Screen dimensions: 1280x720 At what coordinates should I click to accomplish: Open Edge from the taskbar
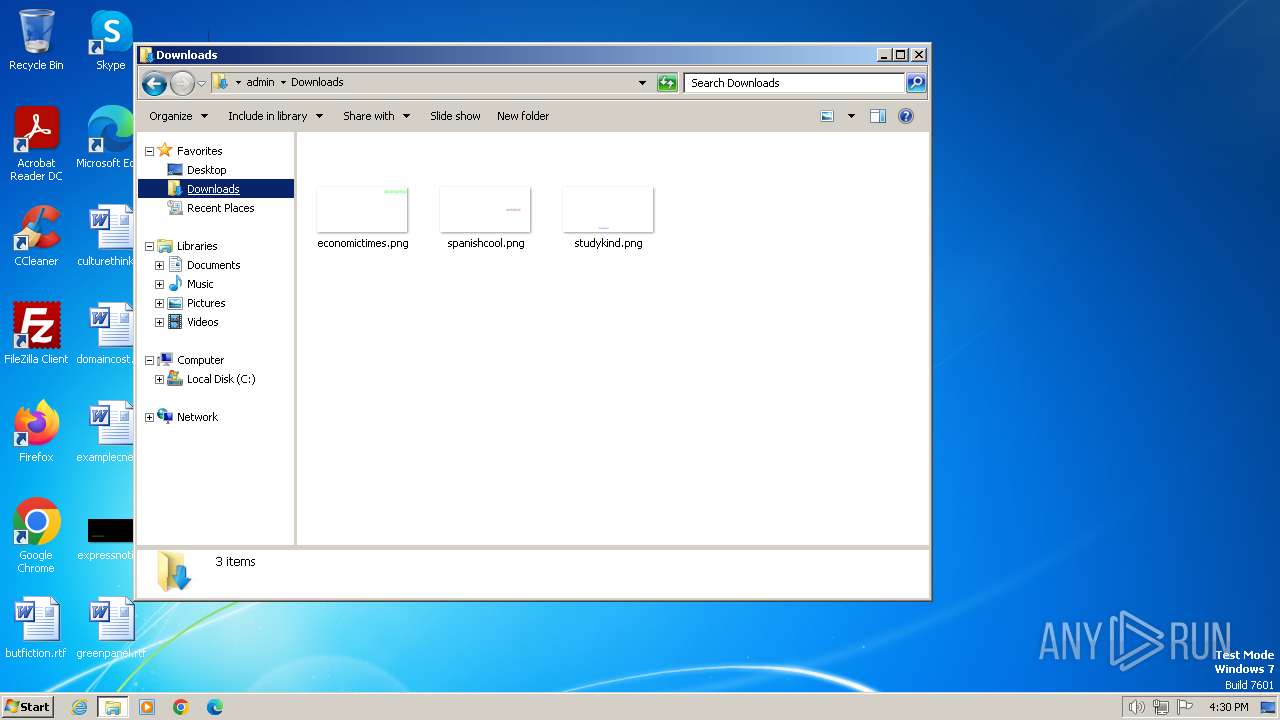pyautogui.click(x=215, y=707)
